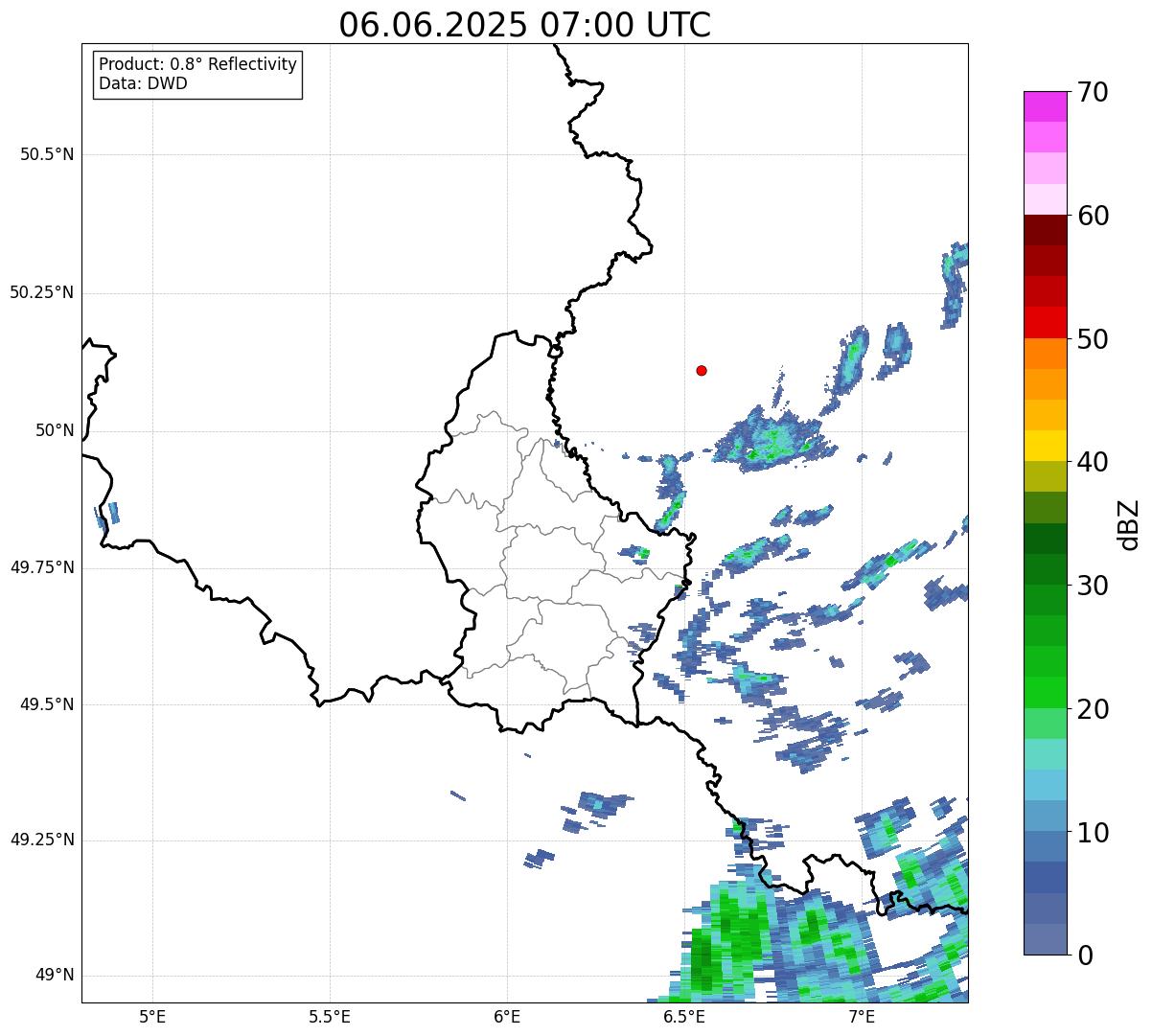
Task: Click the olive colorbar segment below 40
Action: click(x=1045, y=477)
